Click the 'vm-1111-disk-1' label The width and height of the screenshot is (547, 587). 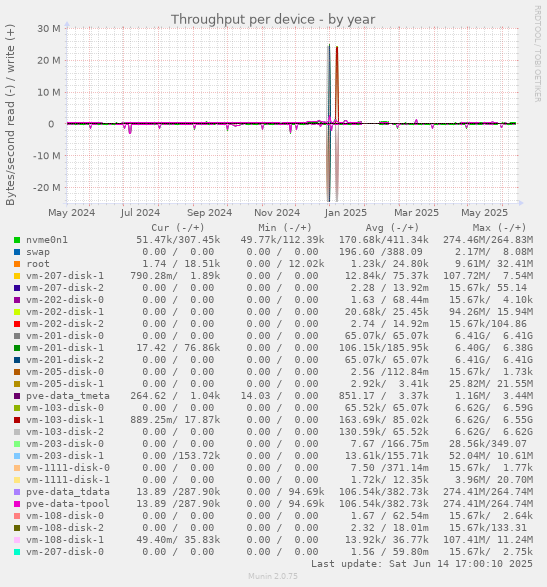pos(68,480)
